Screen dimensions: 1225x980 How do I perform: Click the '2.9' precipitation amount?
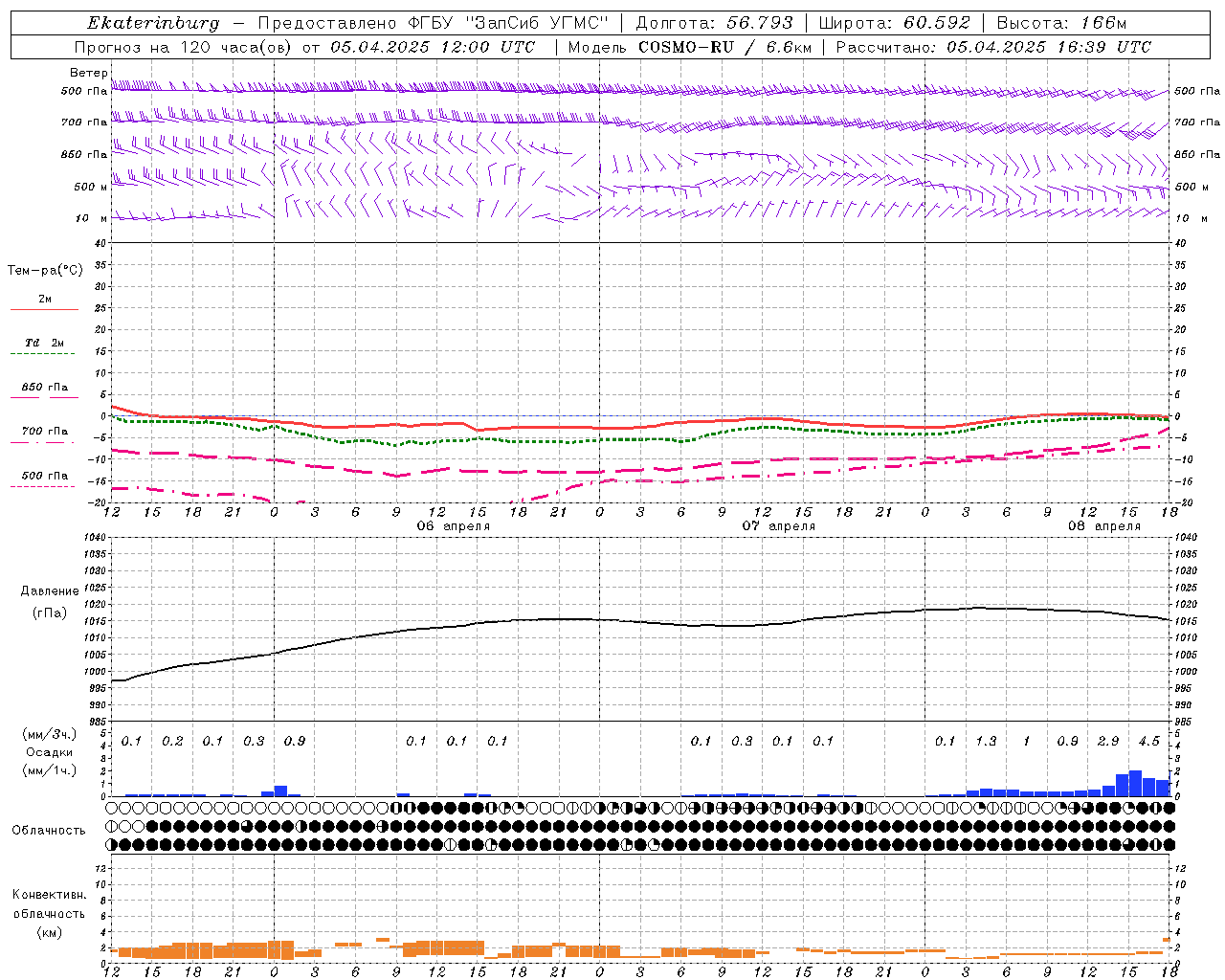pos(1108,741)
